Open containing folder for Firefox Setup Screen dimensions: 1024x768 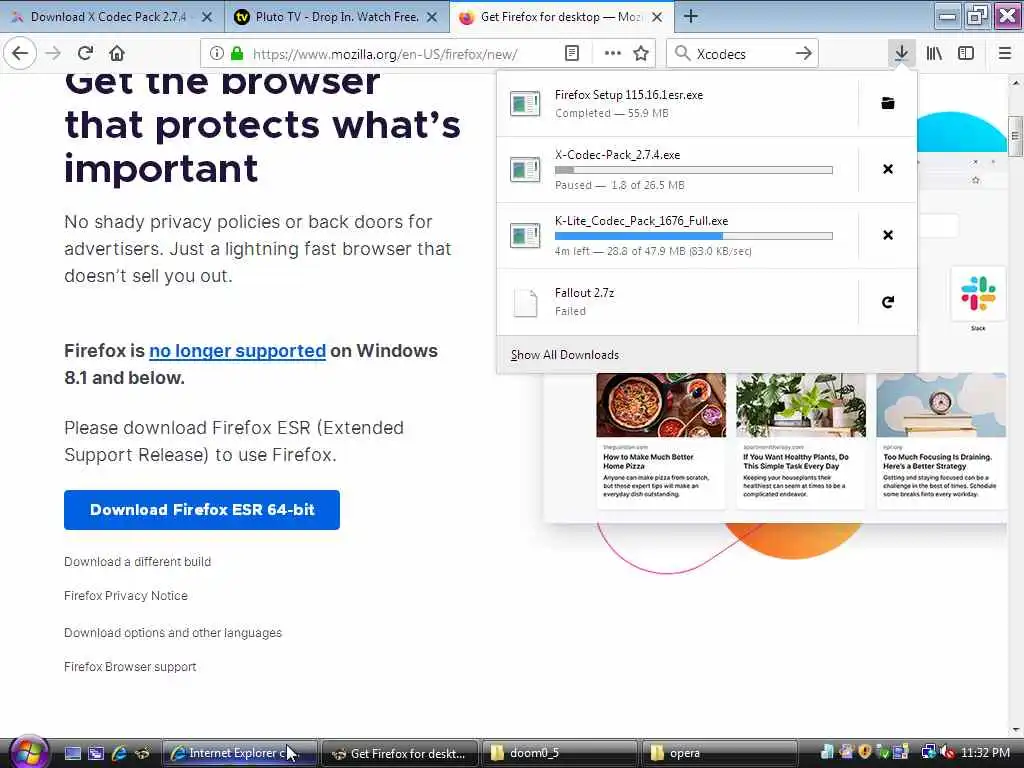coord(888,103)
